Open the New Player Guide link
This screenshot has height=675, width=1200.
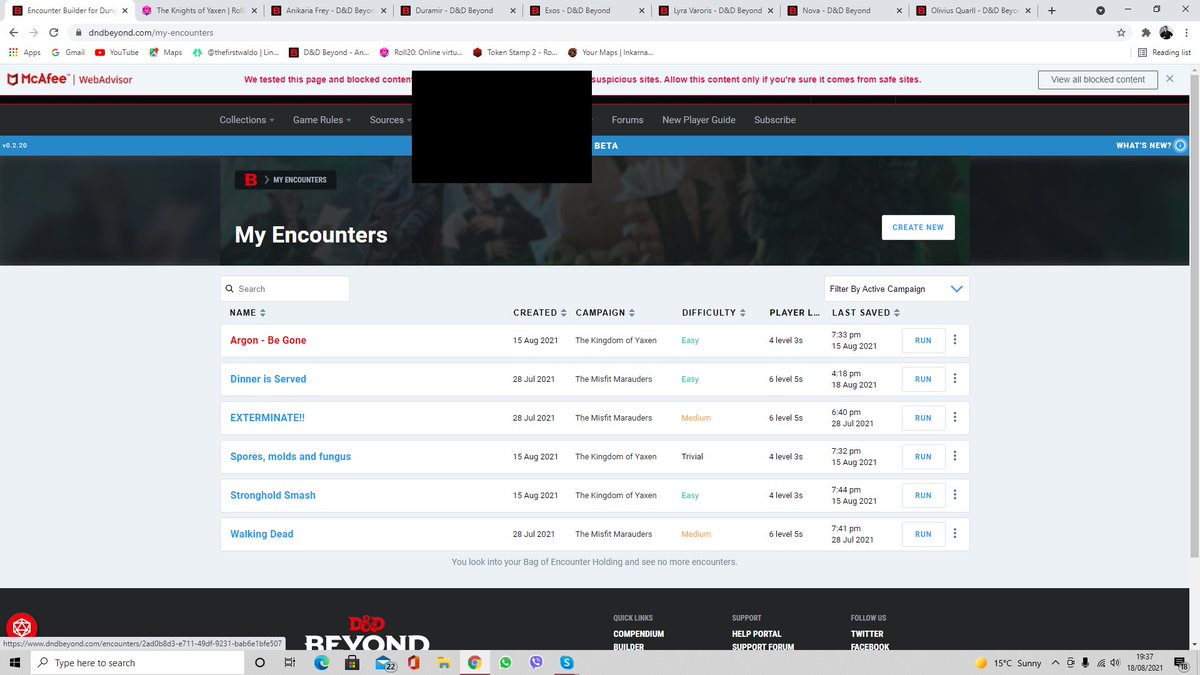pyautogui.click(x=699, y=120)
